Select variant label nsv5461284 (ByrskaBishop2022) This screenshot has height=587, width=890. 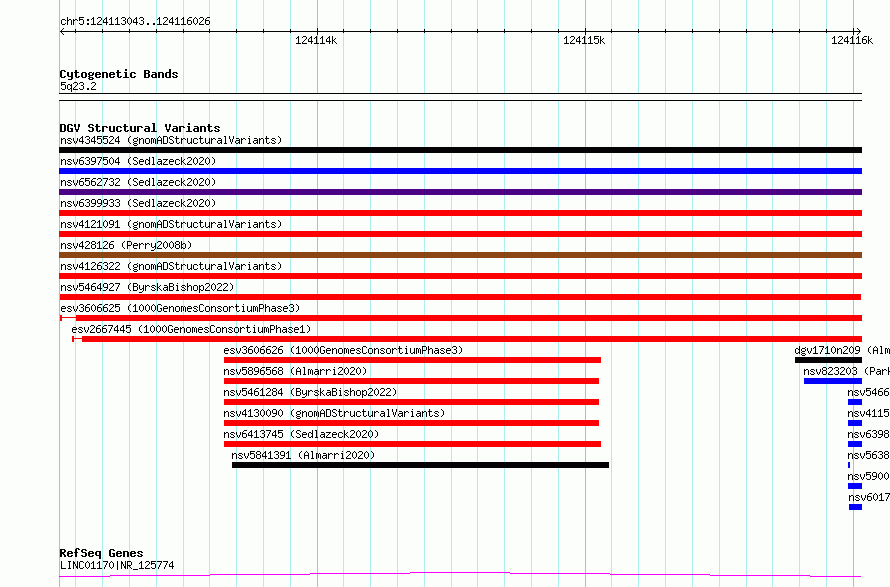pos(310,392)
